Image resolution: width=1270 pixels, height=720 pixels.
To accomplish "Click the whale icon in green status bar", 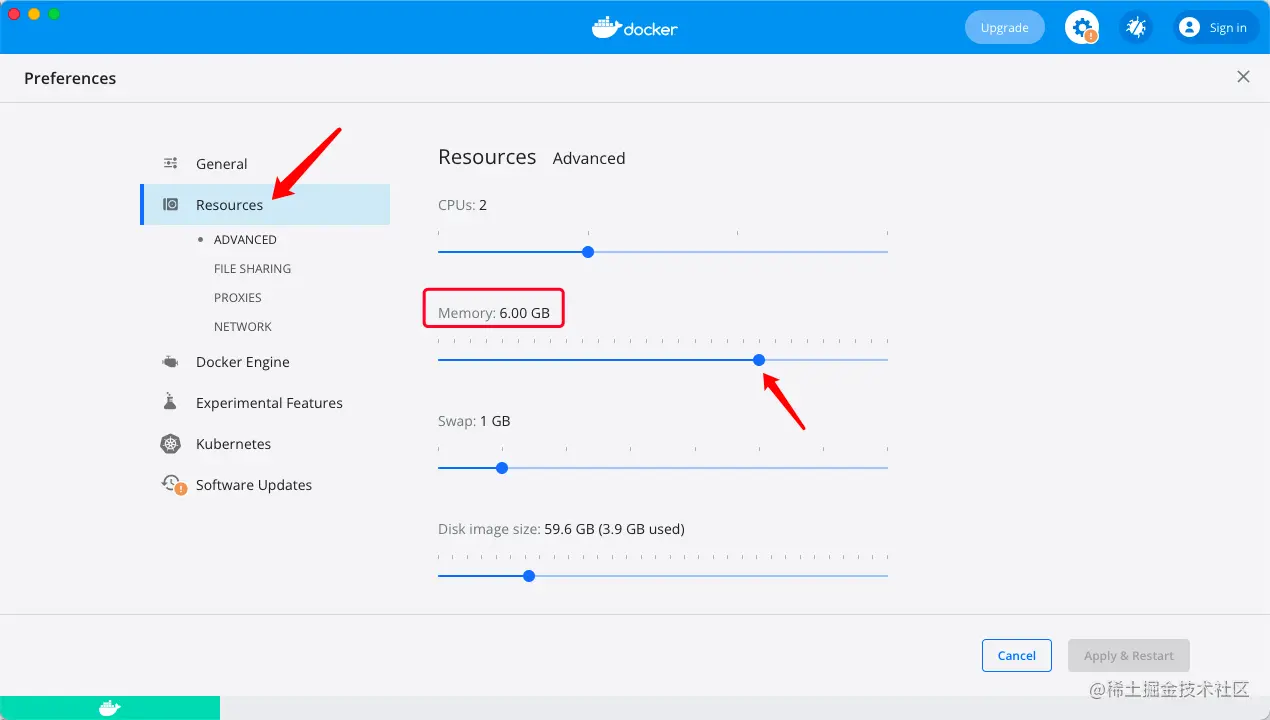I will [110, 708].
